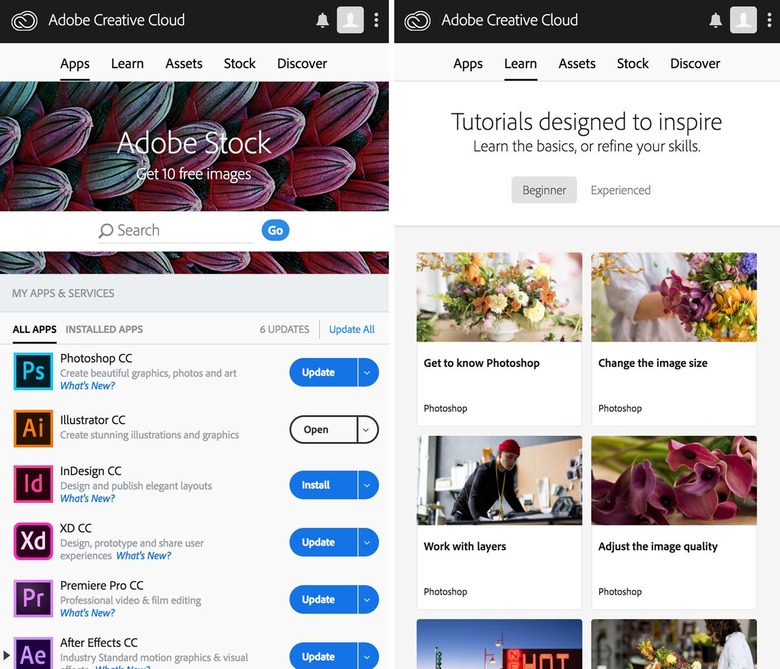Viewport: 780px width, 669px height.
Task: Click the XD CC app icon
Action: click(x=33, y=542)
